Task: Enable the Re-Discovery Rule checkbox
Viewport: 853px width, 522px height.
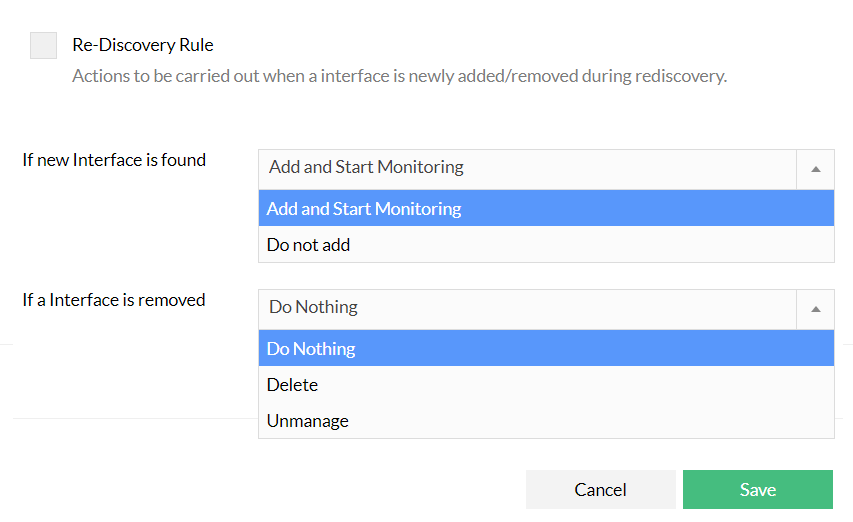Action: (x=43, y=45)
